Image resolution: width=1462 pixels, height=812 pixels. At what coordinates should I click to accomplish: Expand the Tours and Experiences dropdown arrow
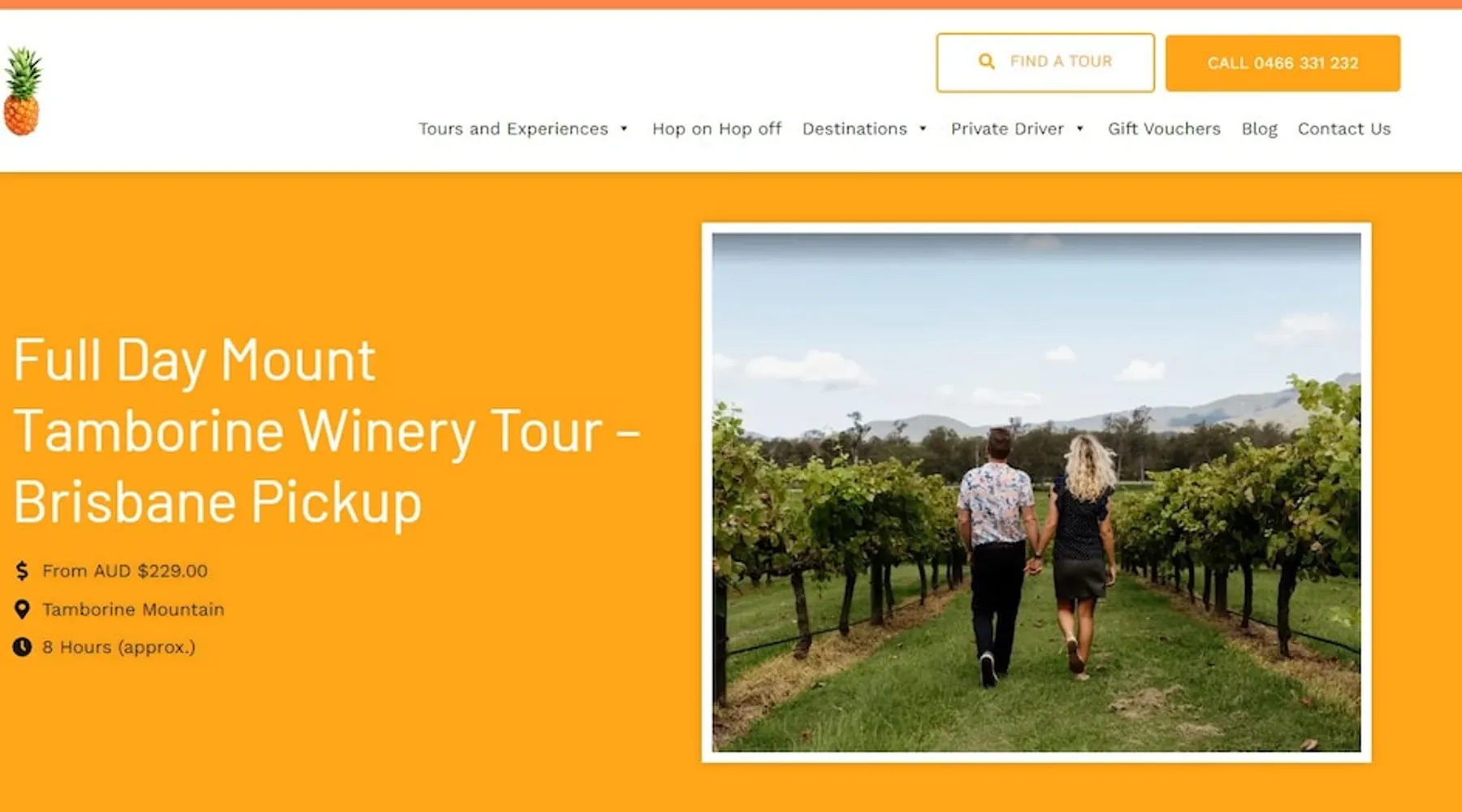(624, 129)
